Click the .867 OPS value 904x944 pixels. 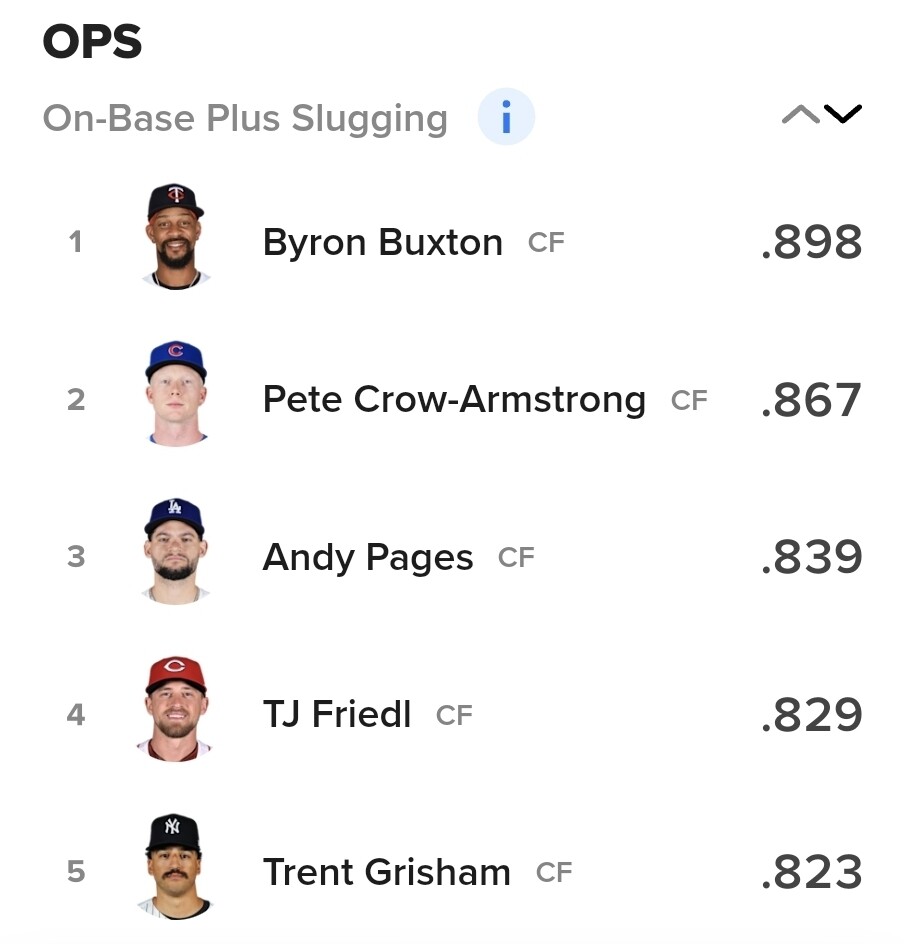point(811,400)
